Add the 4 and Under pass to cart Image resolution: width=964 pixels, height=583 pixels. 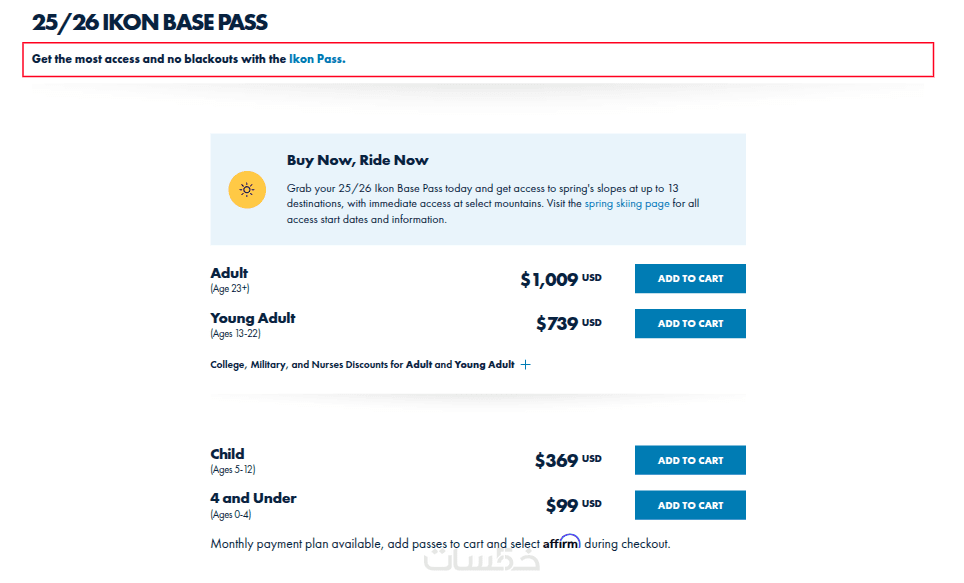(x=690, y=506)
